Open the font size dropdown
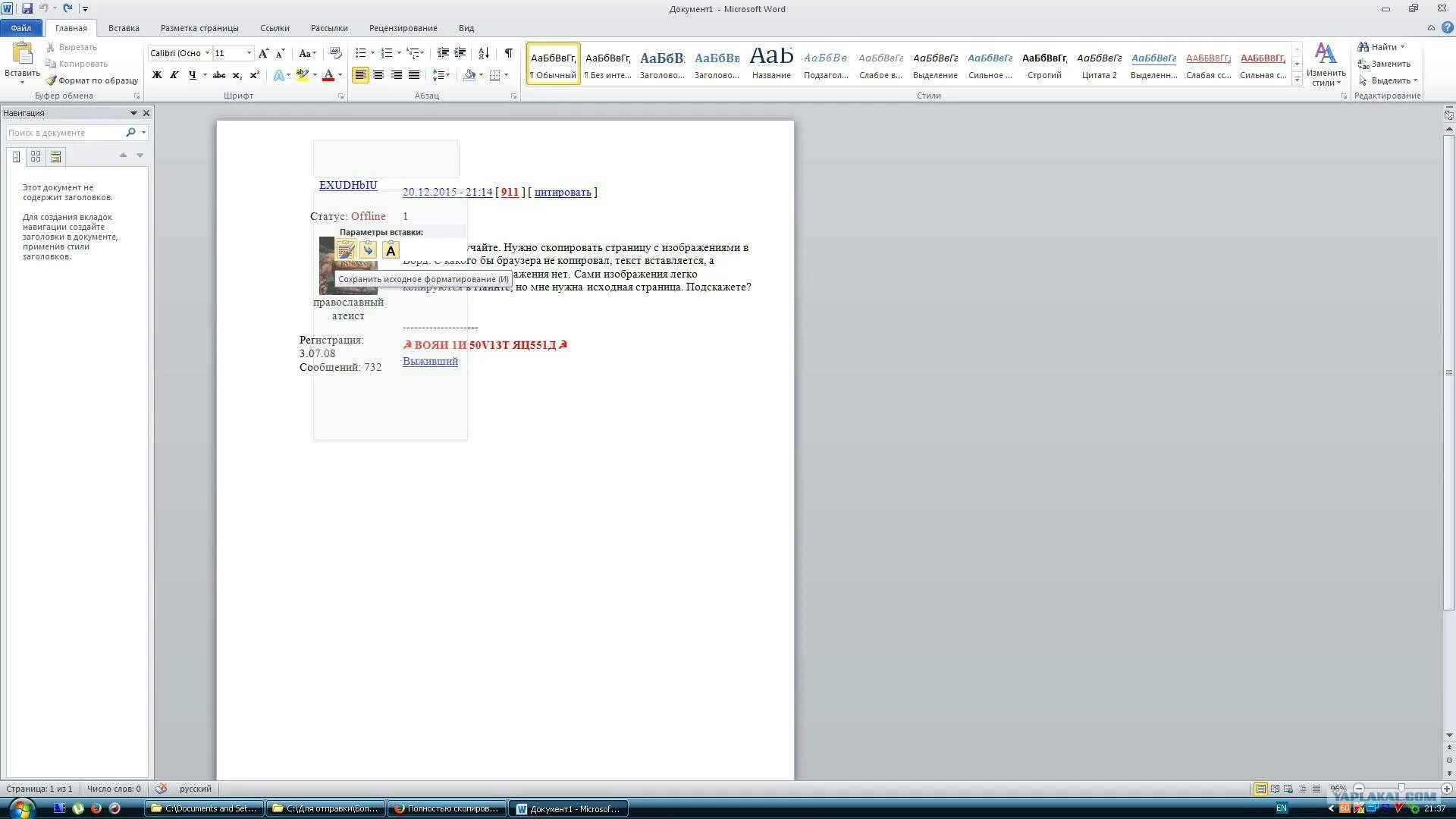 point(249,53)
